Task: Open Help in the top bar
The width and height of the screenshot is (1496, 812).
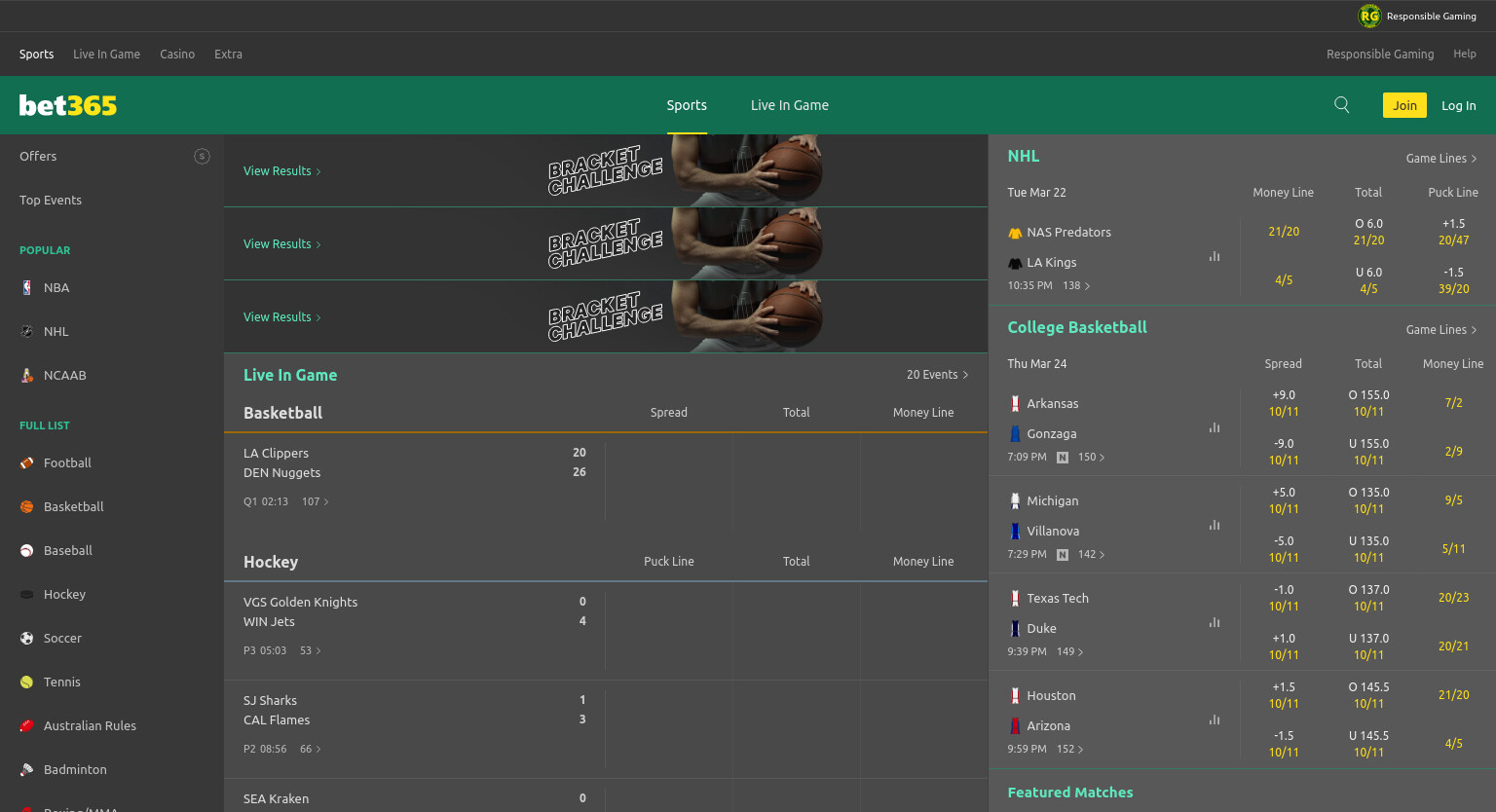Action: (1465, 54)
